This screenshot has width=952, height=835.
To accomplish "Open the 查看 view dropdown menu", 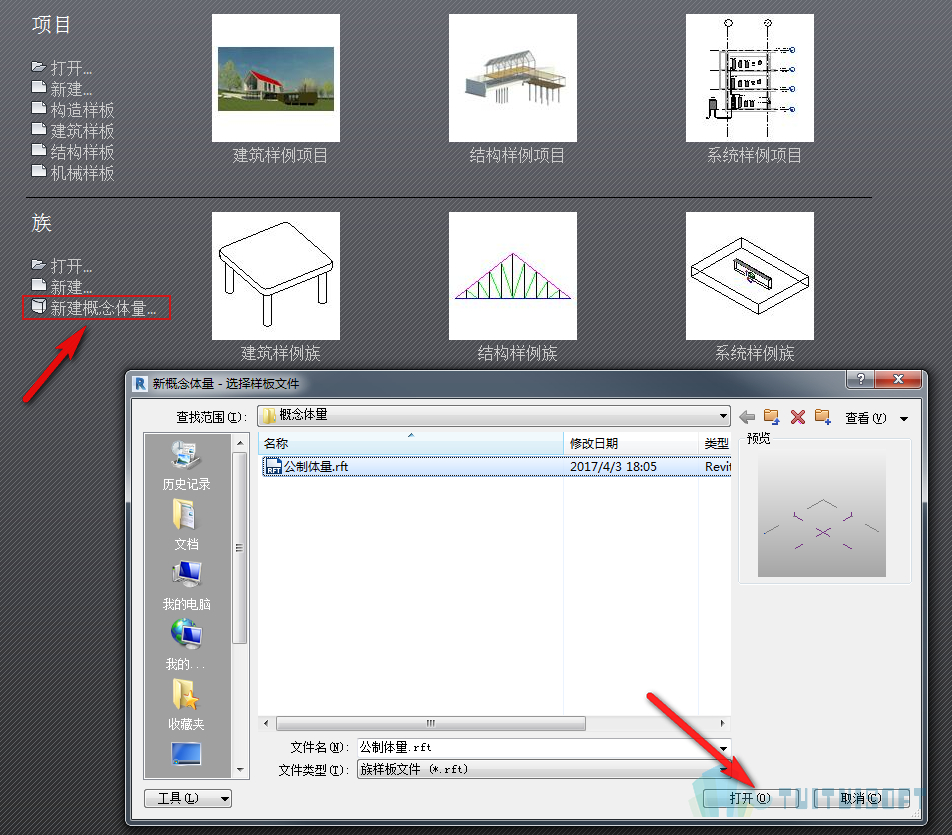I will [x=877, y=418].
